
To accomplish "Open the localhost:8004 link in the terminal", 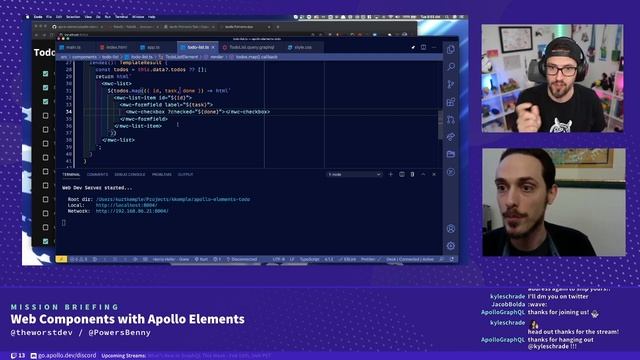I will pyautogui.click(x=126, y=205).
